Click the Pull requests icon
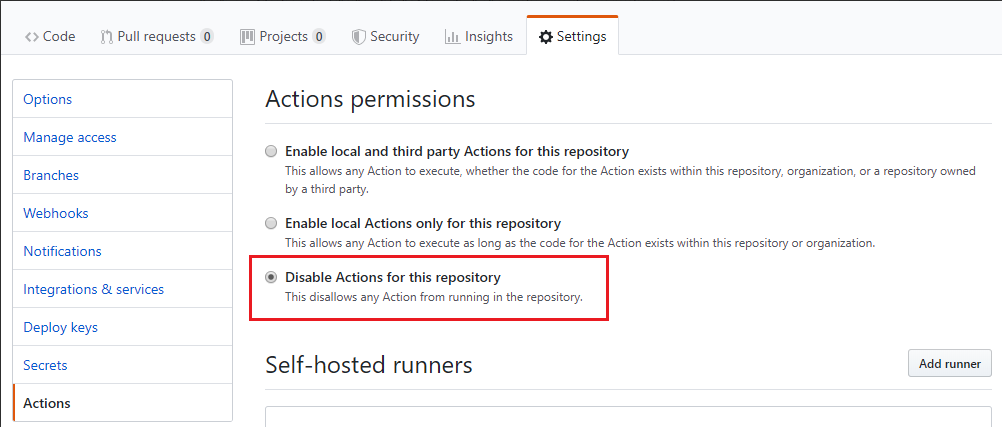 coord(107,36)
